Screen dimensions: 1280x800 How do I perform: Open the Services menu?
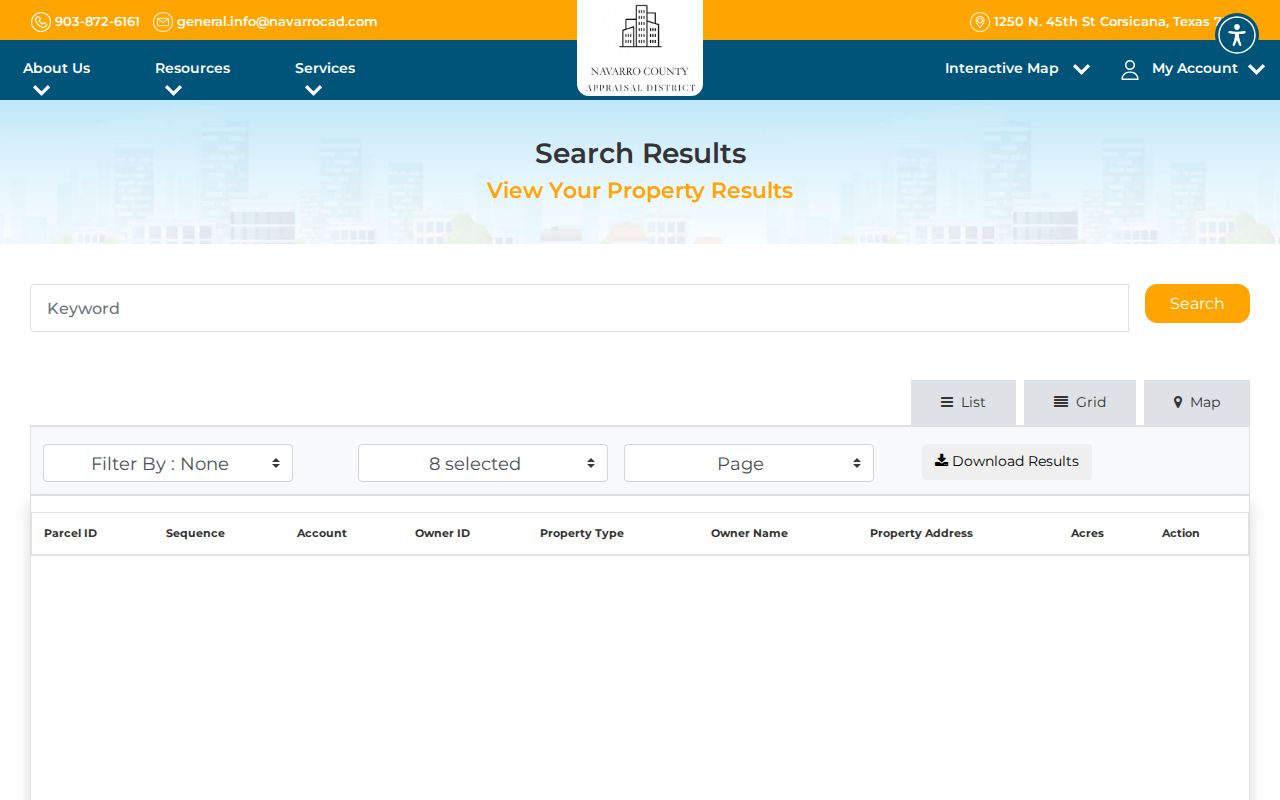[x=325, y=68]
